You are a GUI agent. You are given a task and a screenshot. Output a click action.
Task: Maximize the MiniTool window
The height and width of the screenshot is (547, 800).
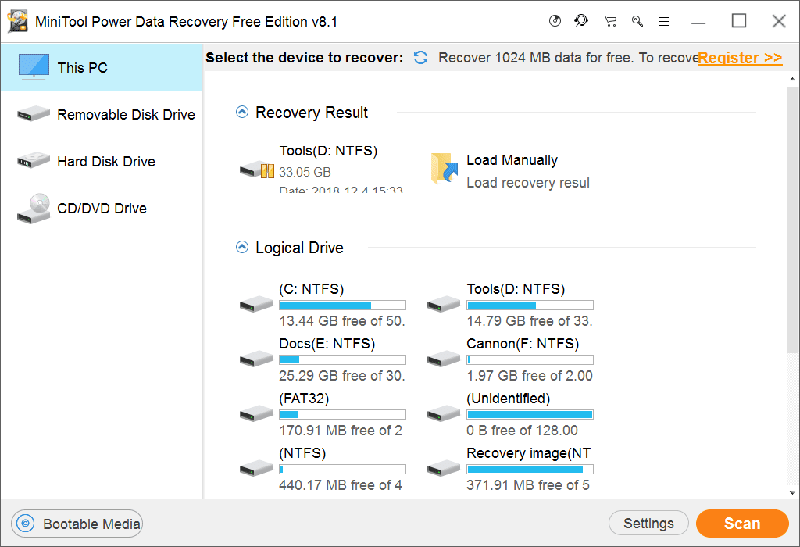[739, 21]
